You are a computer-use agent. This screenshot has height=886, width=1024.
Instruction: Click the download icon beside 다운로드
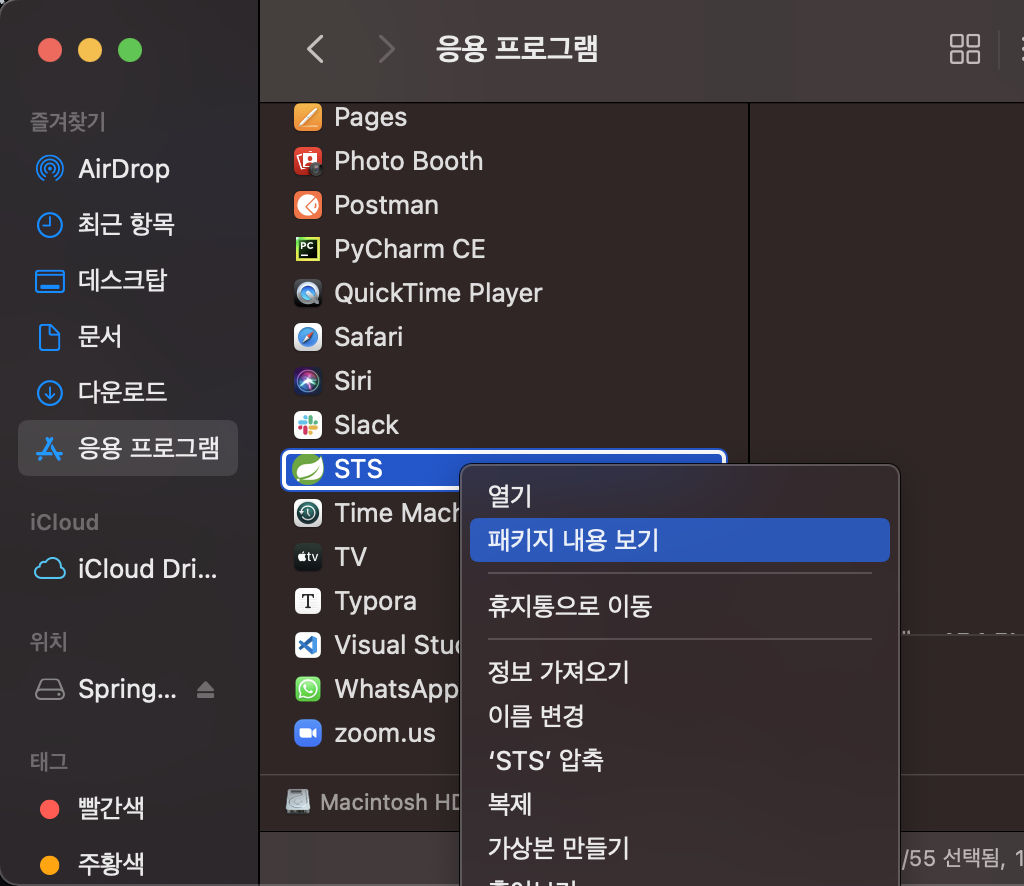(50, 392)
